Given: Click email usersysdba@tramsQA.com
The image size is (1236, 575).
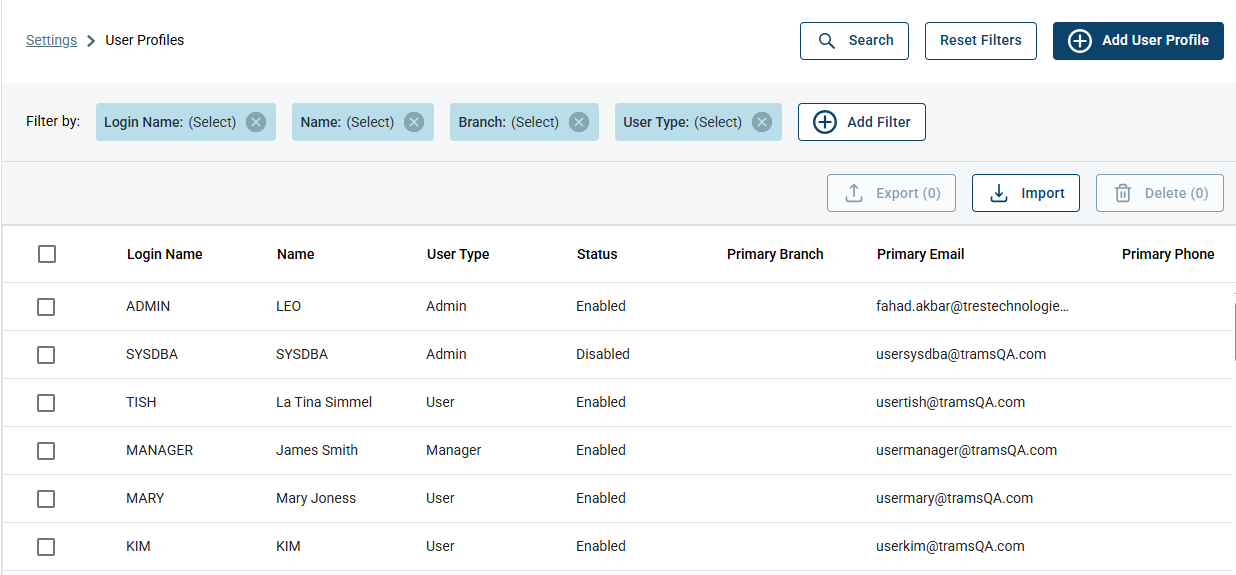Looking at the screenshot, I should 961,354.
